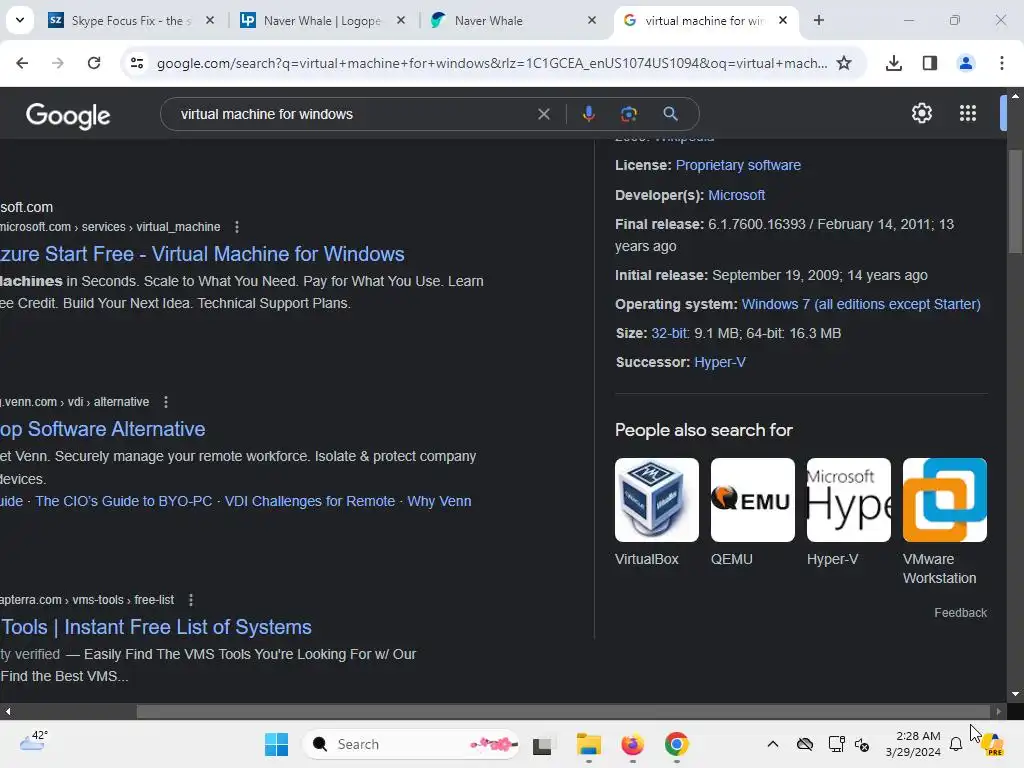Switch to the Naver Whale tab

(513, 20)
